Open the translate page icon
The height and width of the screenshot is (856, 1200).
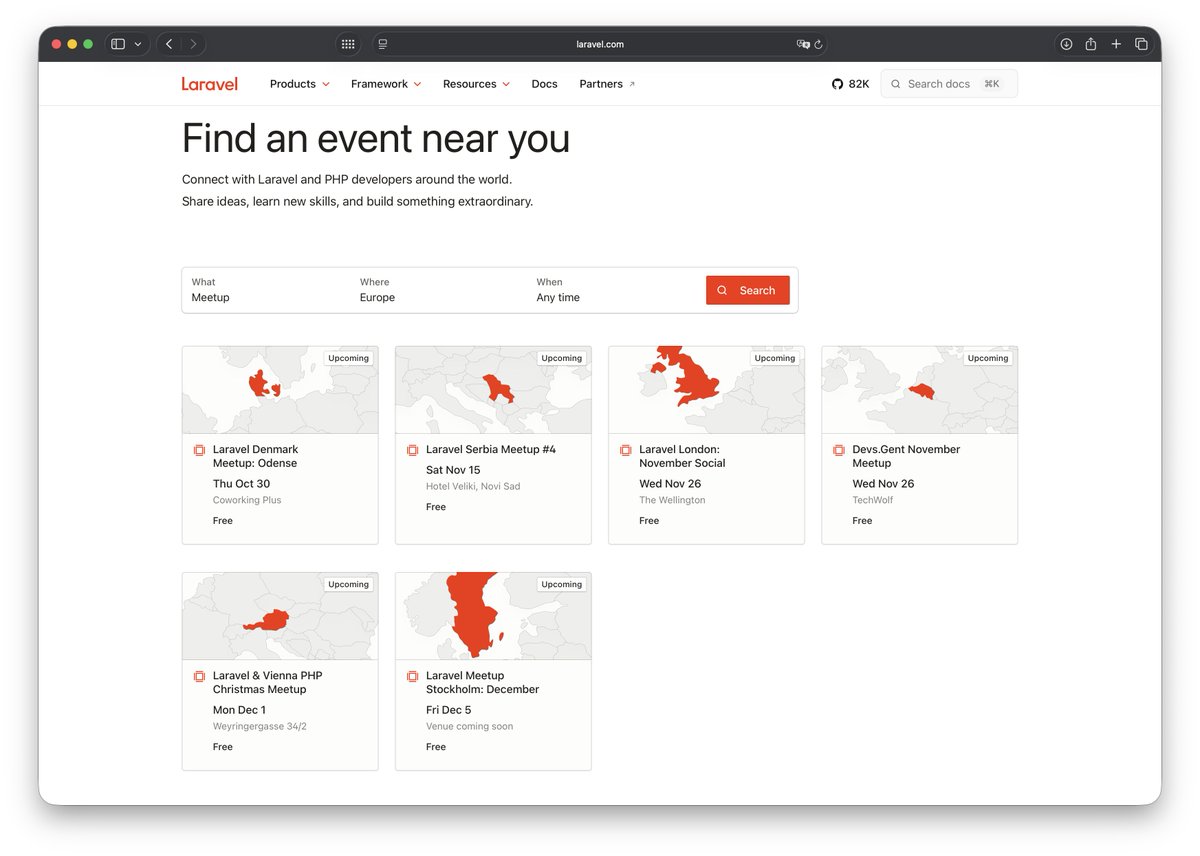[802, 44]
